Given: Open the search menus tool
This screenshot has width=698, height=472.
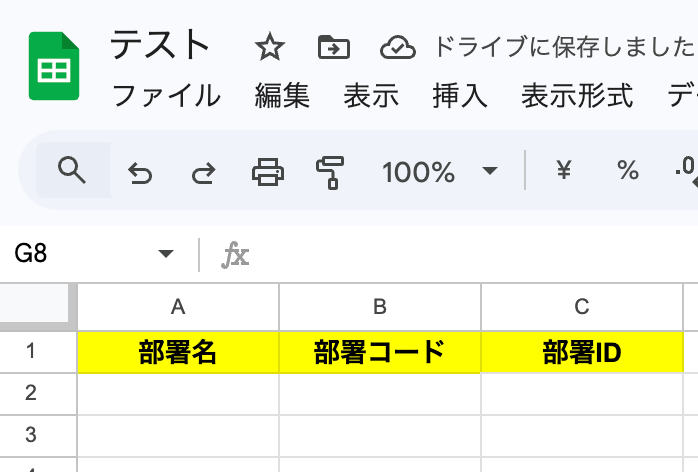Looking at the screenshot, I should (x=72, y=170).
